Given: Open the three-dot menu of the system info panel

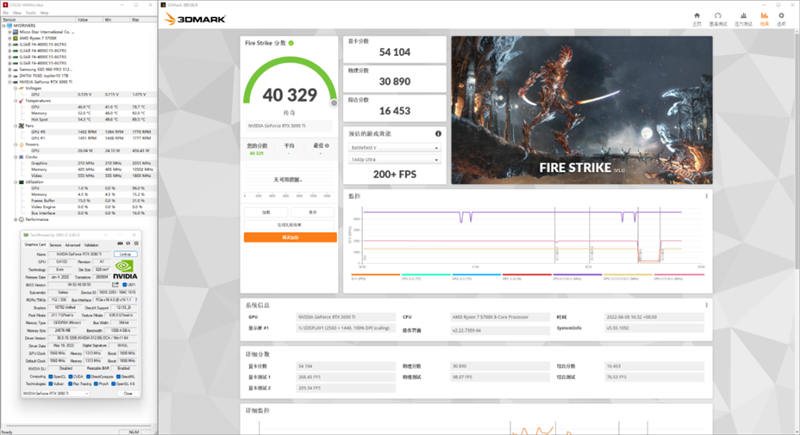Looking at the screenshot, I should click(707, 305).
